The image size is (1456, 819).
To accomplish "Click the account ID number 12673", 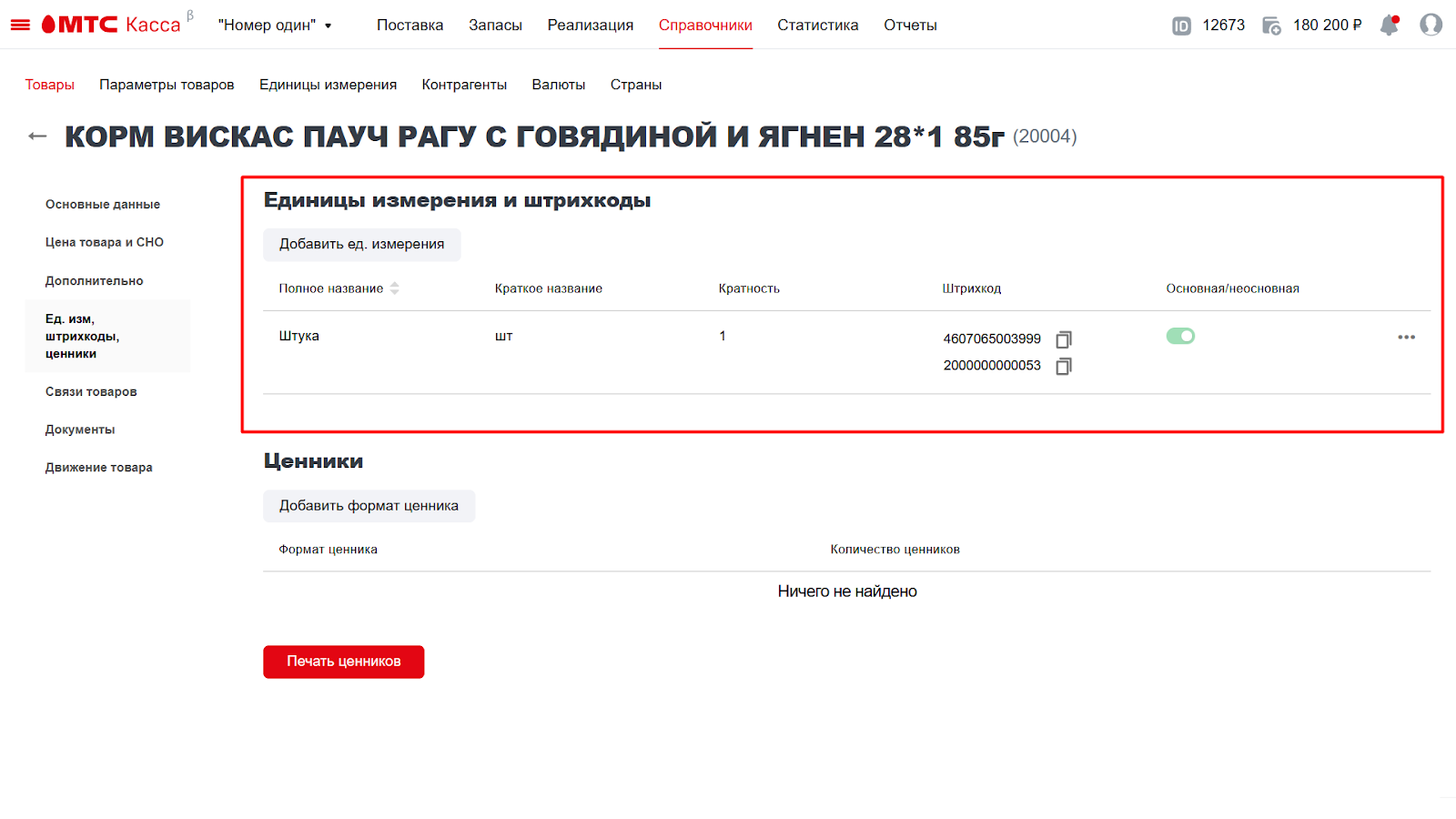I will point(1224,25).
